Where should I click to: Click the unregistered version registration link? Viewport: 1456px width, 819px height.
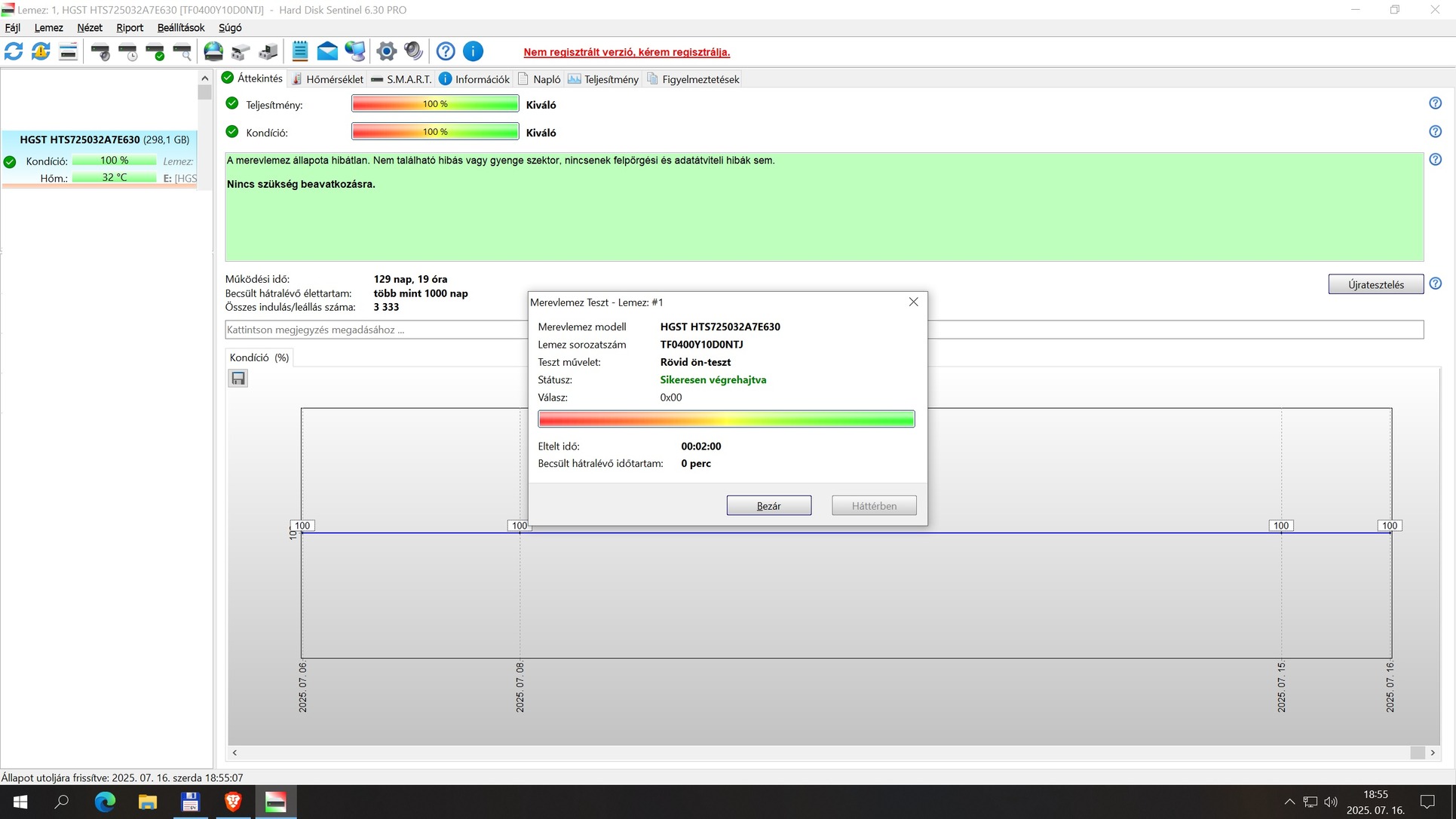point(627,52)
